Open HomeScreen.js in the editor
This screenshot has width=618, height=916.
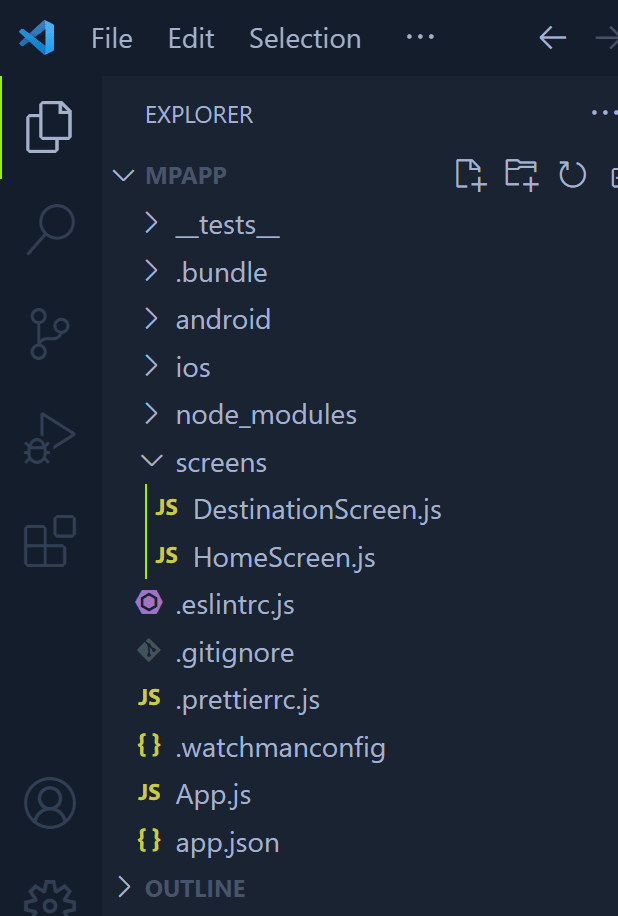(x=284, y=557)
